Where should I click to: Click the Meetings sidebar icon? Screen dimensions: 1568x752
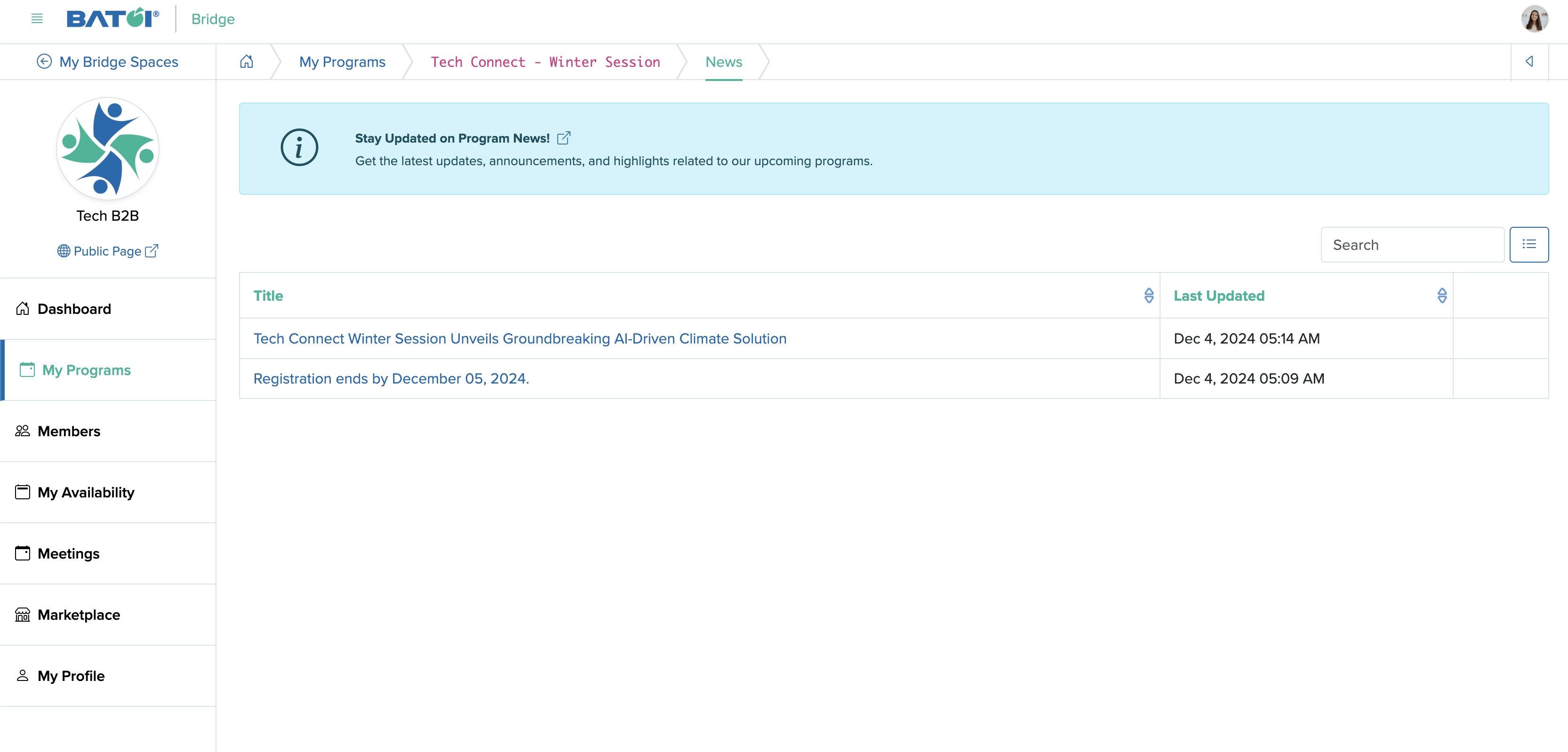(x=22, y=552)
